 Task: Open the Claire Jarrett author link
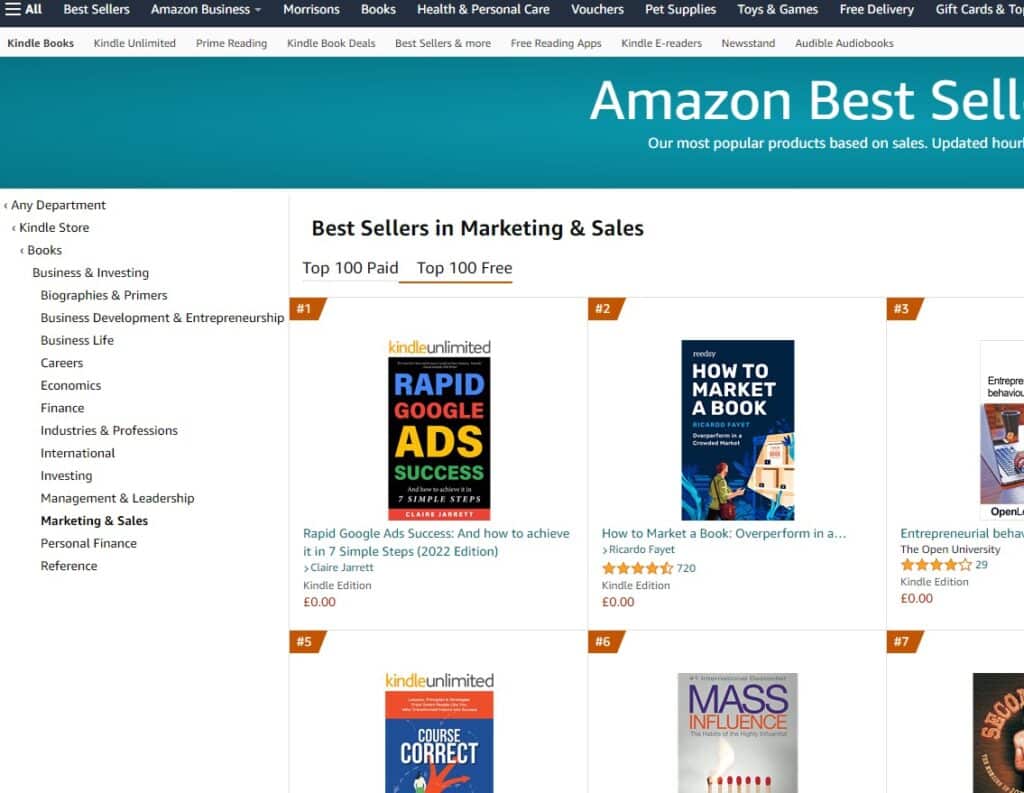340,568
